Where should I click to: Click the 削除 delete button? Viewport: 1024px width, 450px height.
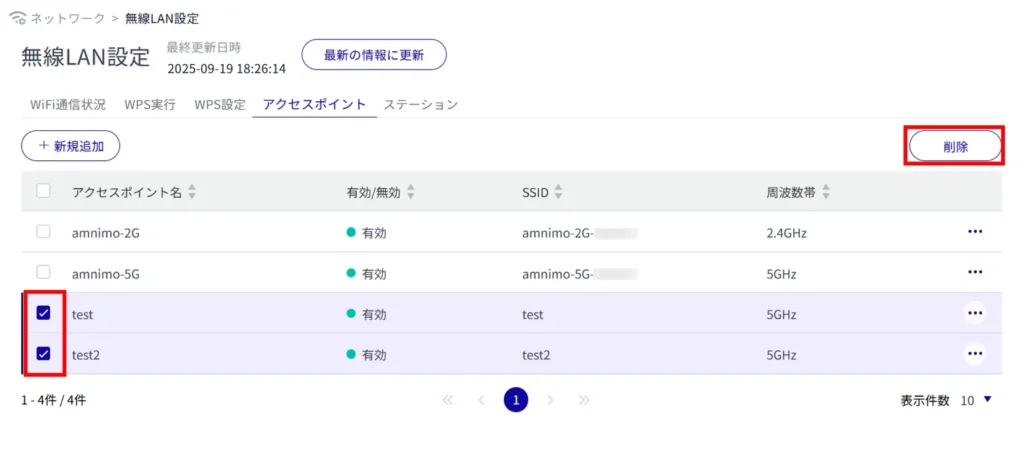coord(955,146)
